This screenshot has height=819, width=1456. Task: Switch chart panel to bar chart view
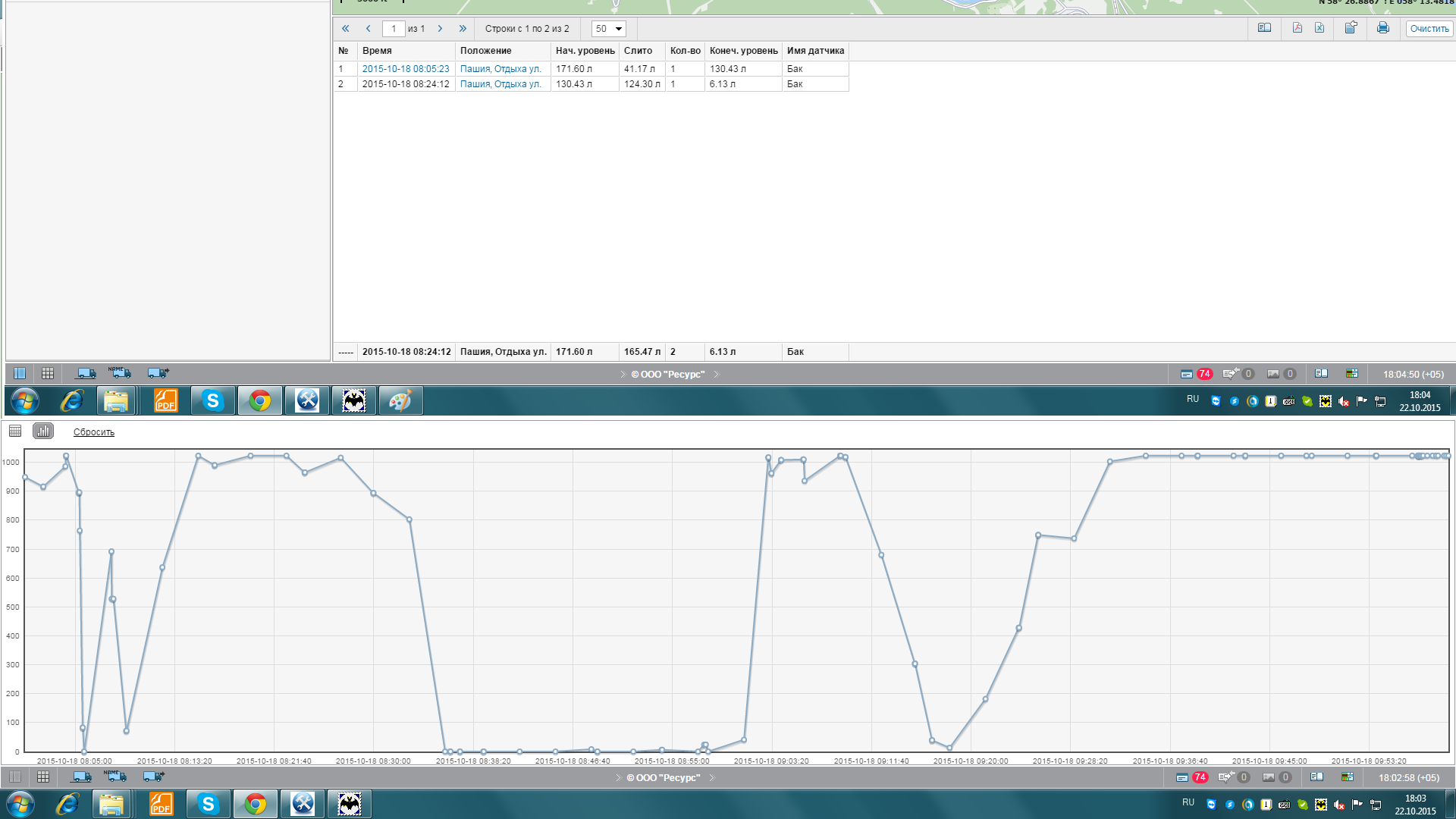[x=43, y=431]
